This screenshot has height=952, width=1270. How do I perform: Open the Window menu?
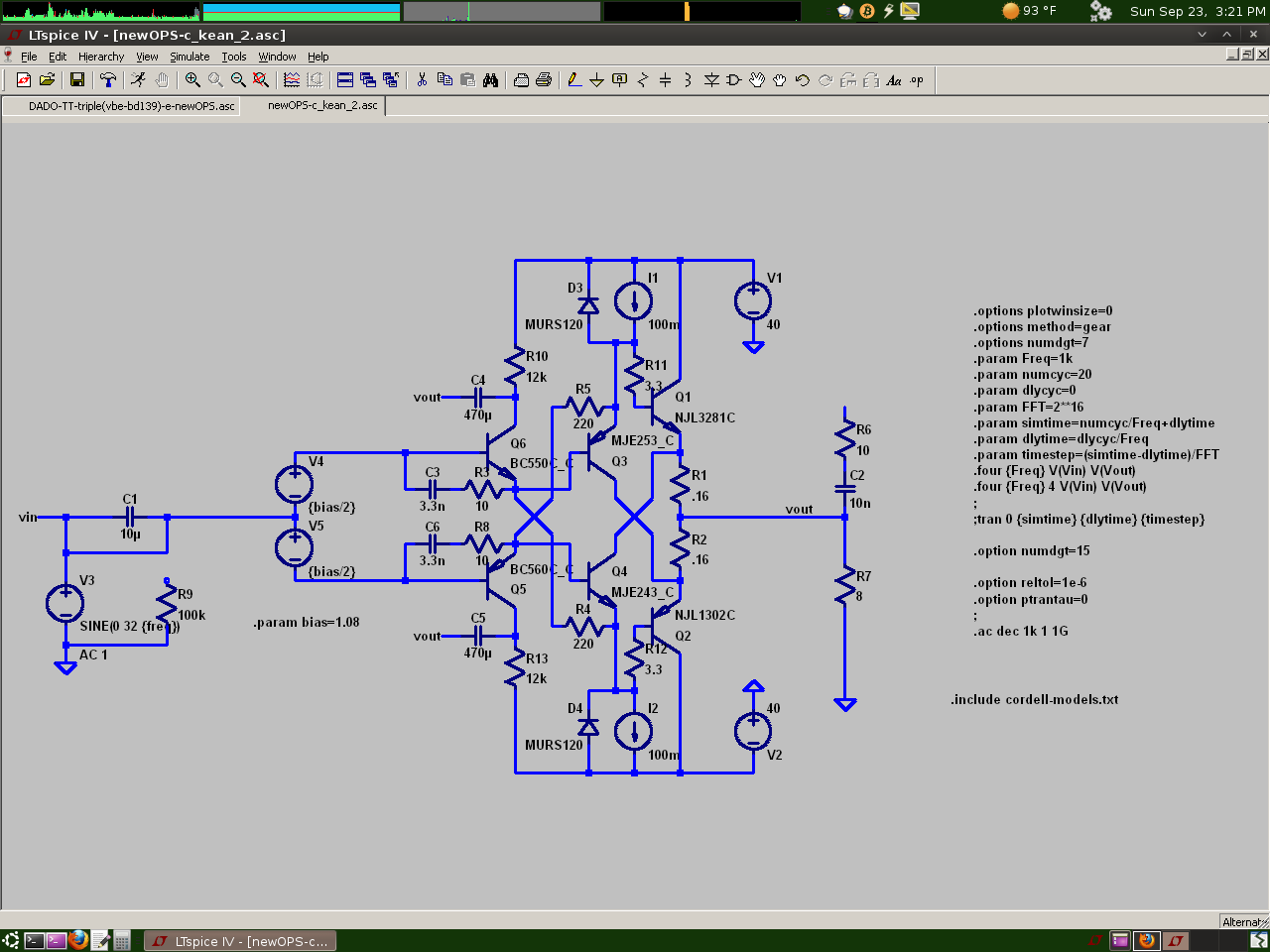(x=278, y=57)
